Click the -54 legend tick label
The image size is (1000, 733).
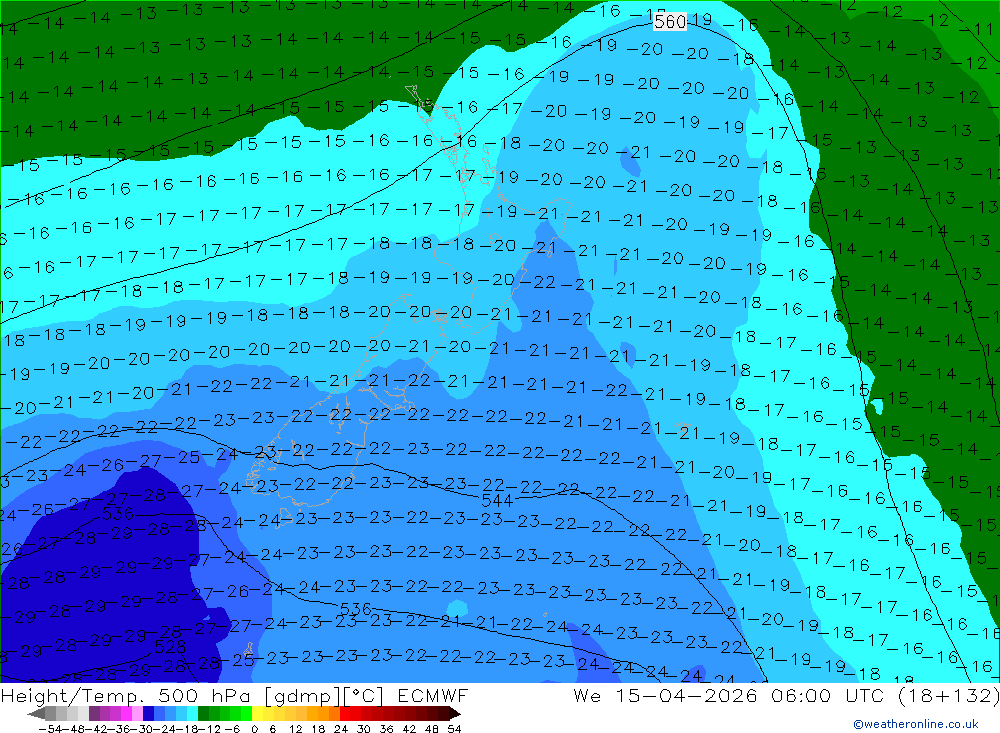(x=50, y=729)
